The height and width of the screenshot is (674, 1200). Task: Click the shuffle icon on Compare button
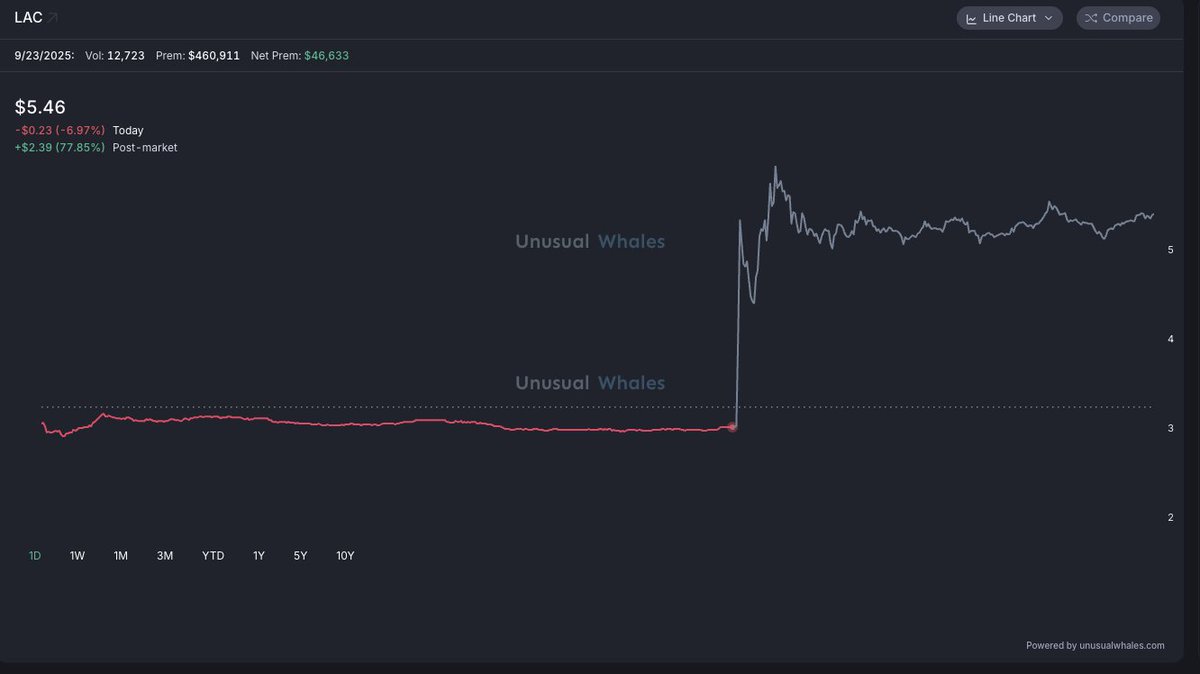click(x=1091, y=18)
